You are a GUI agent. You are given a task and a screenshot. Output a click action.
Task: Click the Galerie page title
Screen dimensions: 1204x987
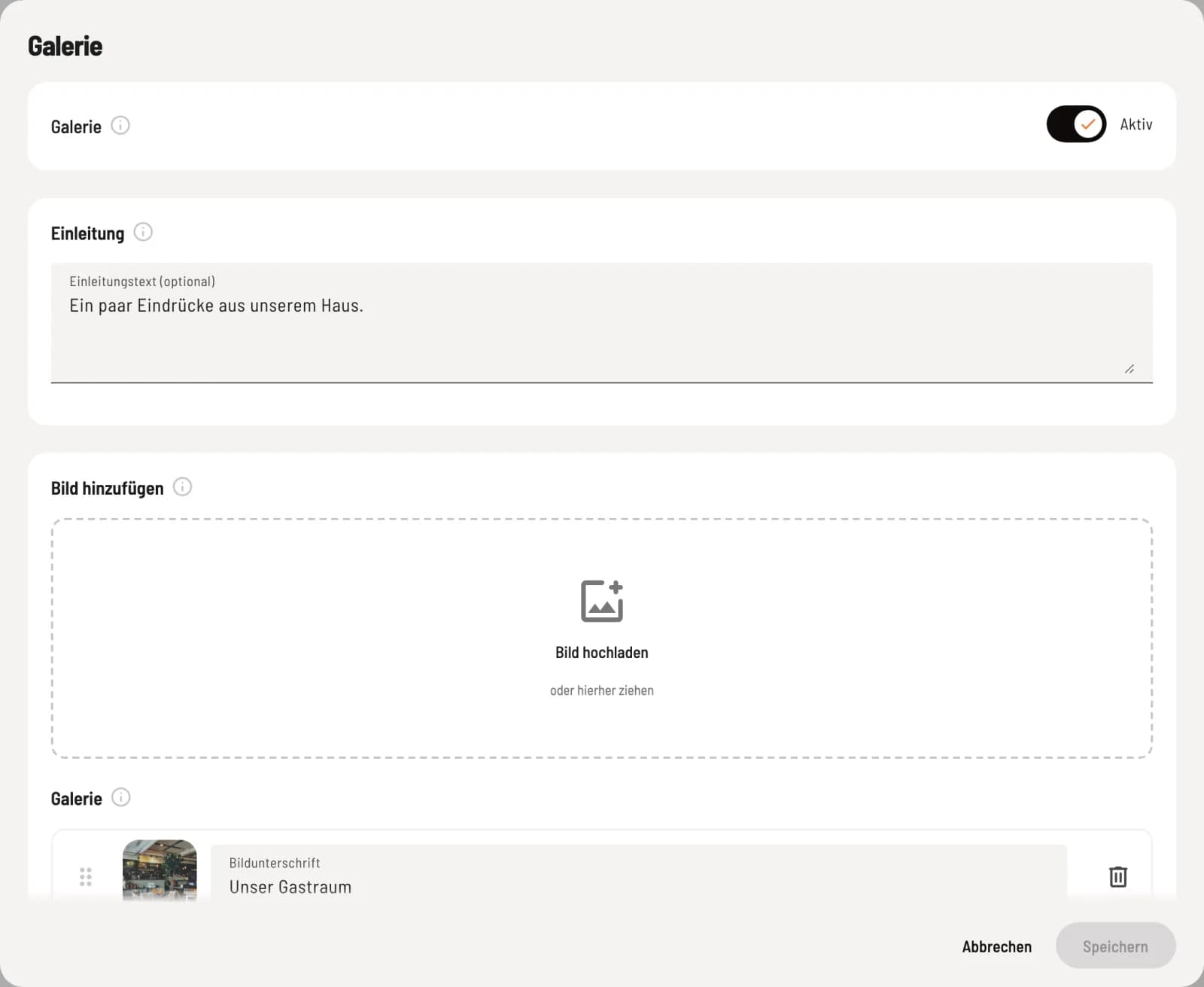pyautogui.click(x=65, y=46)
